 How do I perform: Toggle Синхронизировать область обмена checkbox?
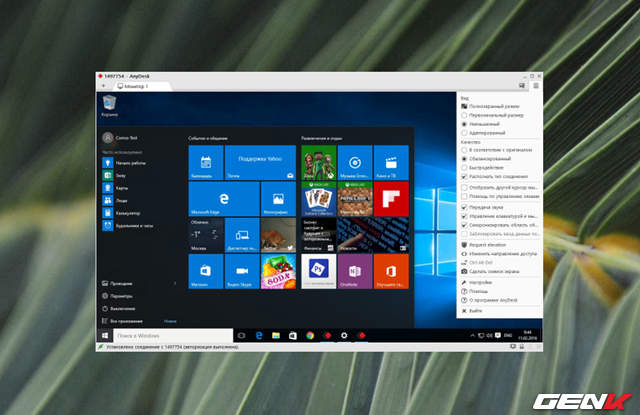tap(500, 225)
